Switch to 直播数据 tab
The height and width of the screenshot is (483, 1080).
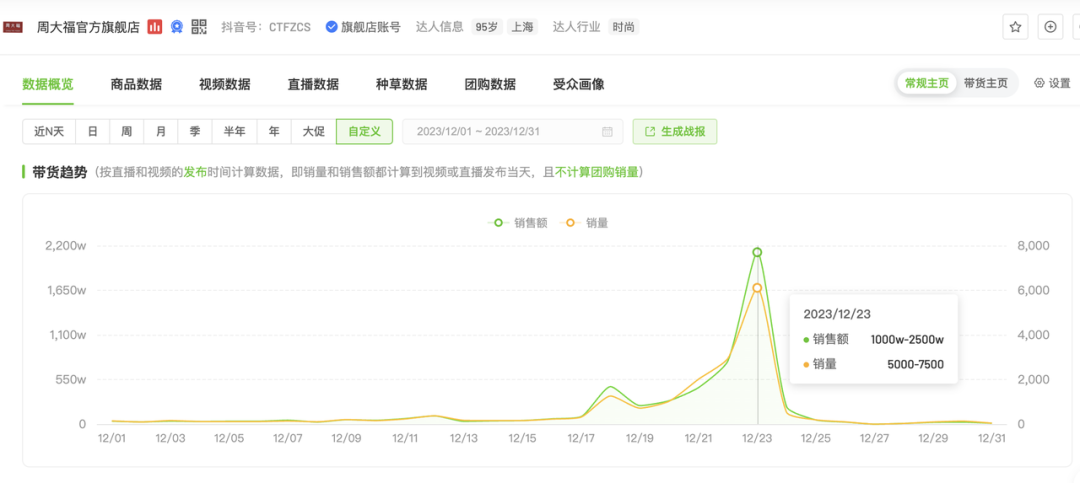coord(313,85)
